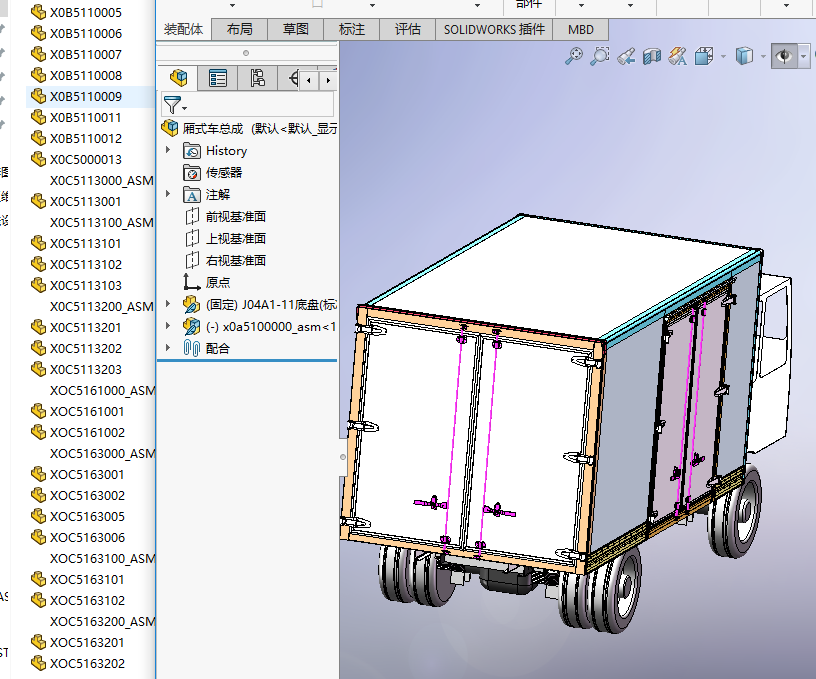Viewport: 816px width, 679px height.
Task: Select the 前视基准面 plane
Action: point(235,216)
